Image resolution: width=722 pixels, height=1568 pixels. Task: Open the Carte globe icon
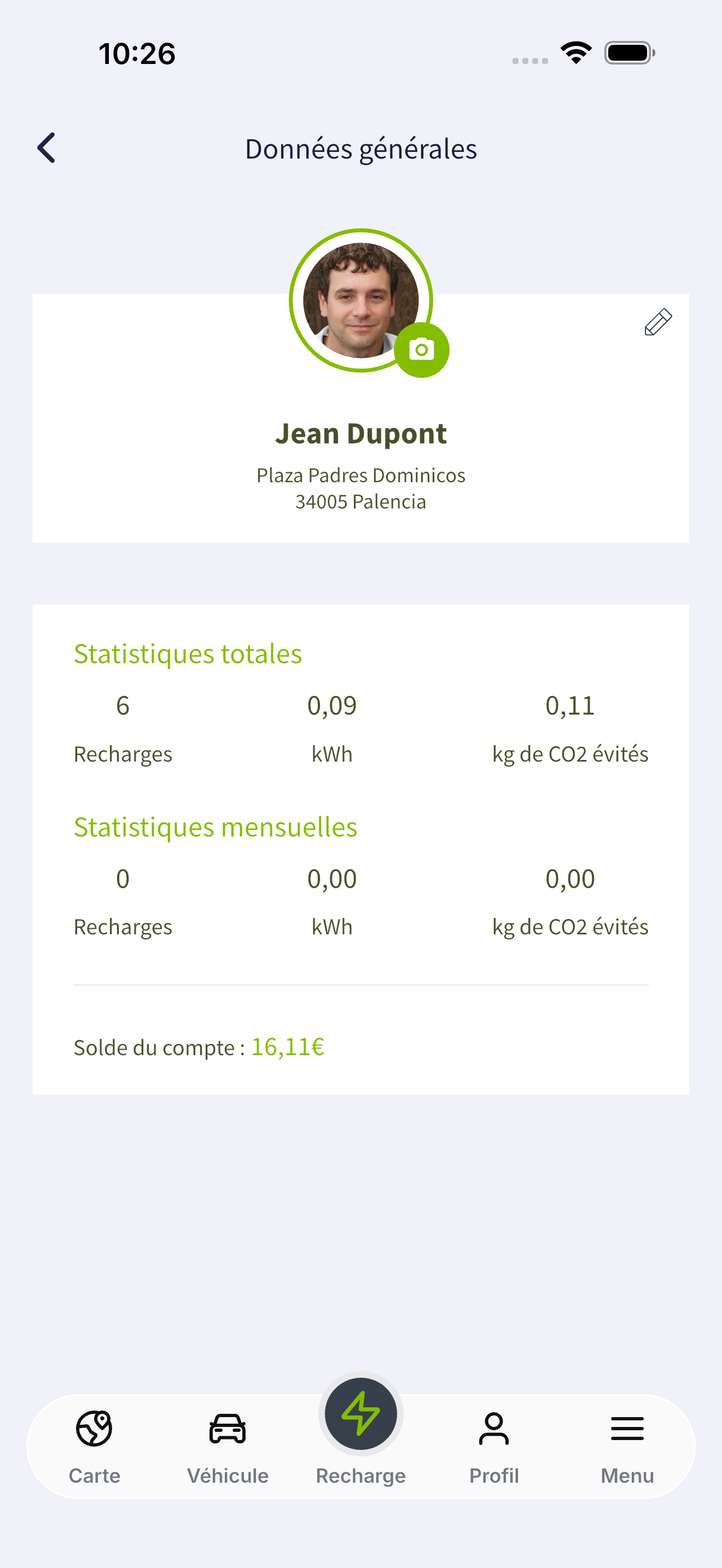coord(95,1428)
